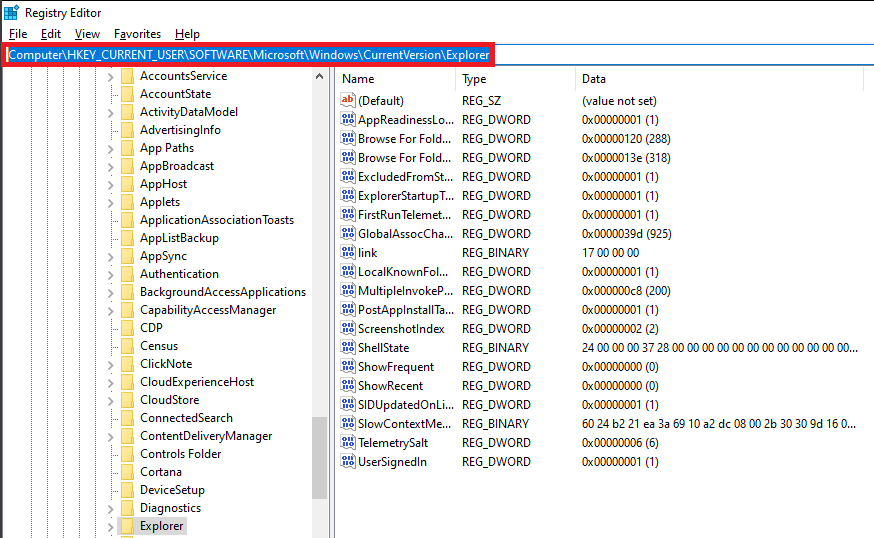874x538 pixels.
Task: Open the View menu
Action: point(87,34)
